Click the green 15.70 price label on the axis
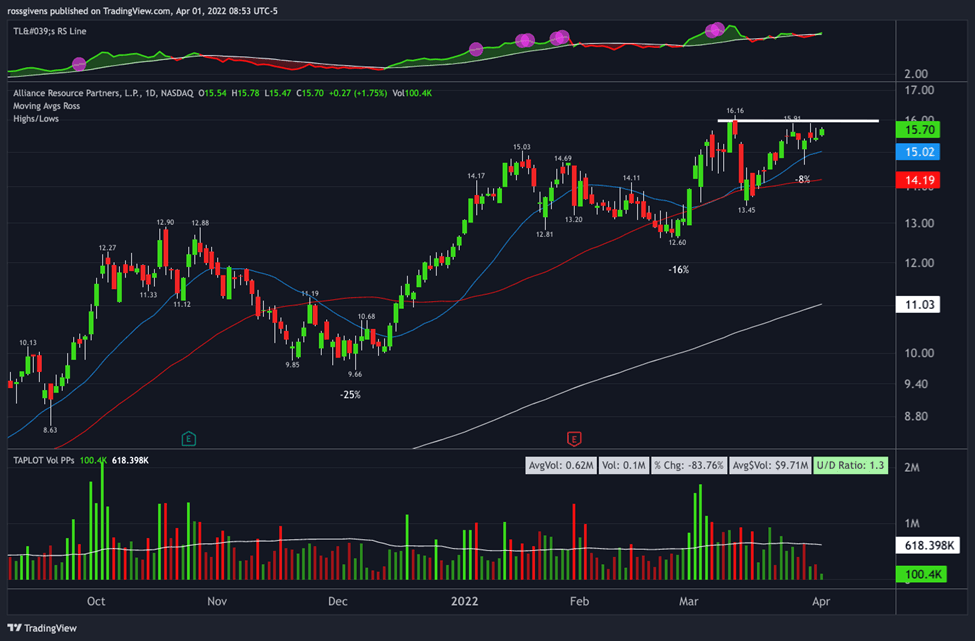The width and height of the screenshot is (975, 641). [x=917, y=129]
